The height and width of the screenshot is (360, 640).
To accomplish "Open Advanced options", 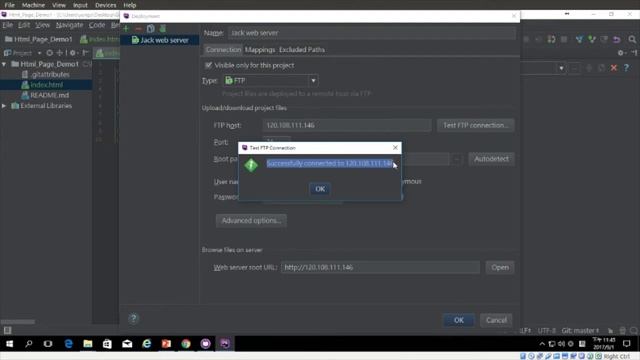I will [251, 220].
